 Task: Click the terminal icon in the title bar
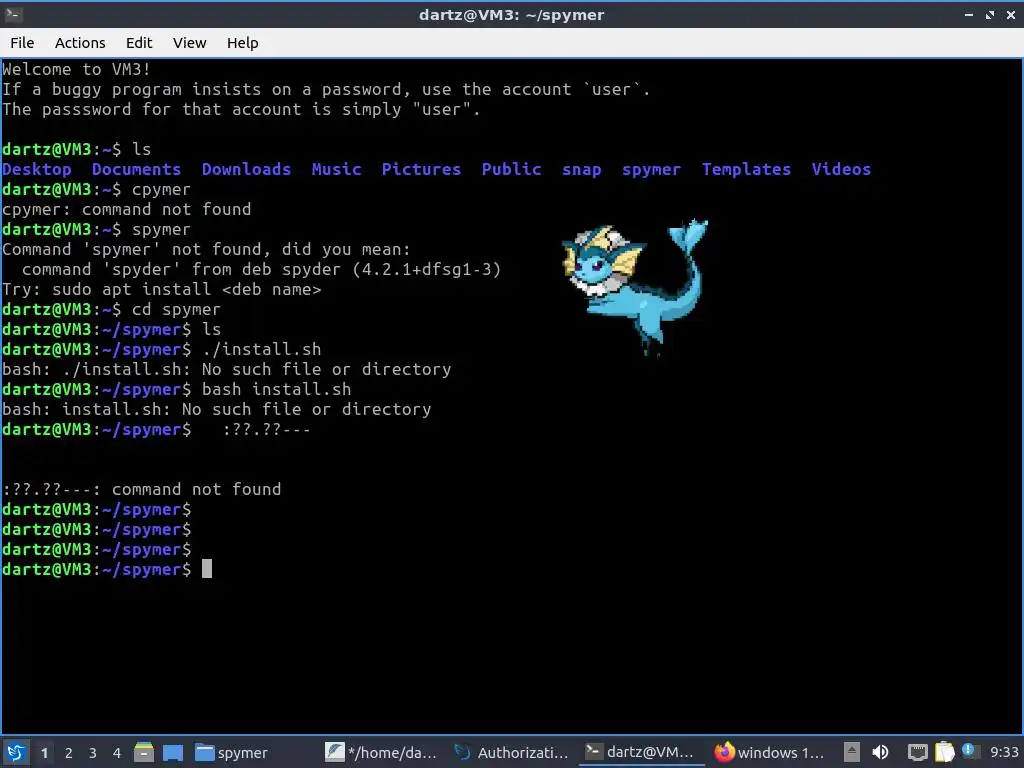[x=13, y=14]
